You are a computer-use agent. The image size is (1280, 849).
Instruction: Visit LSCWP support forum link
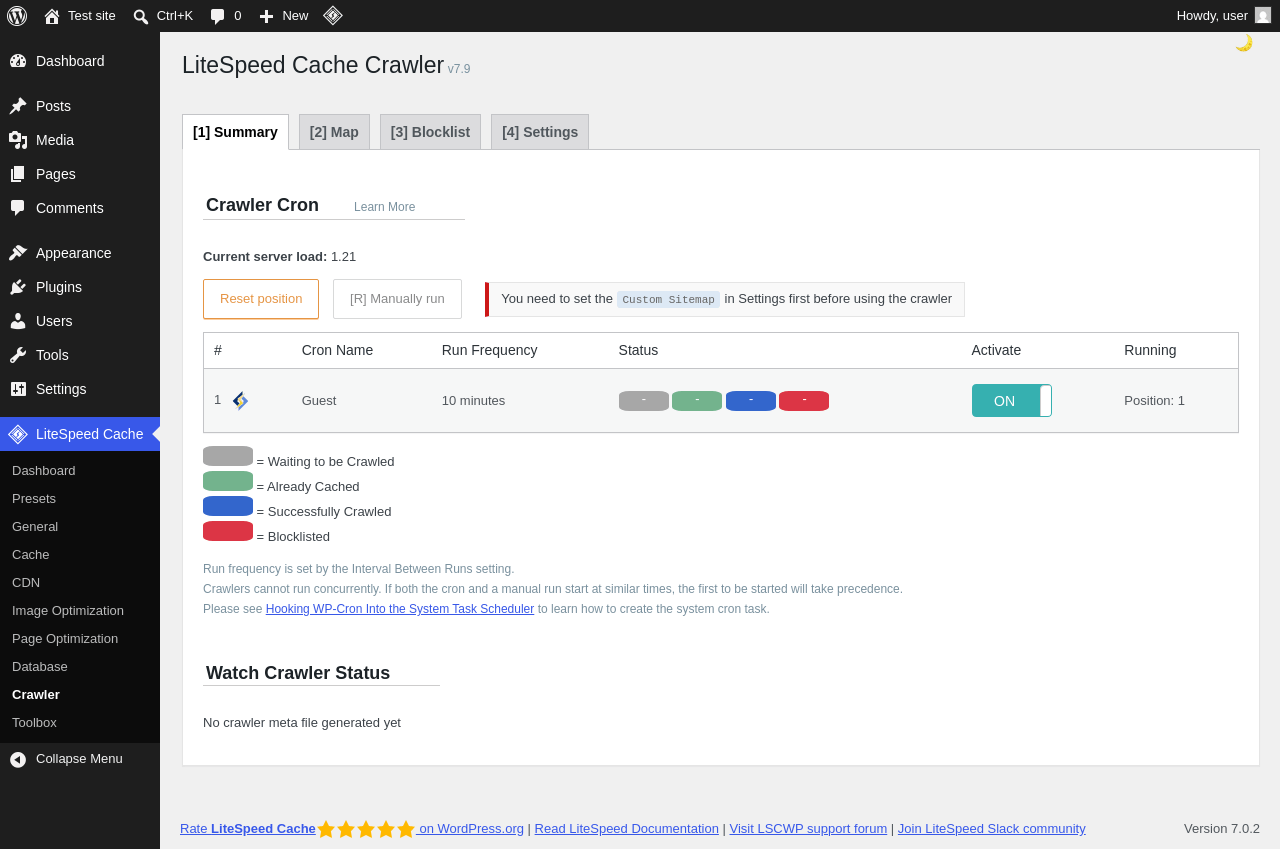[808, 829]
